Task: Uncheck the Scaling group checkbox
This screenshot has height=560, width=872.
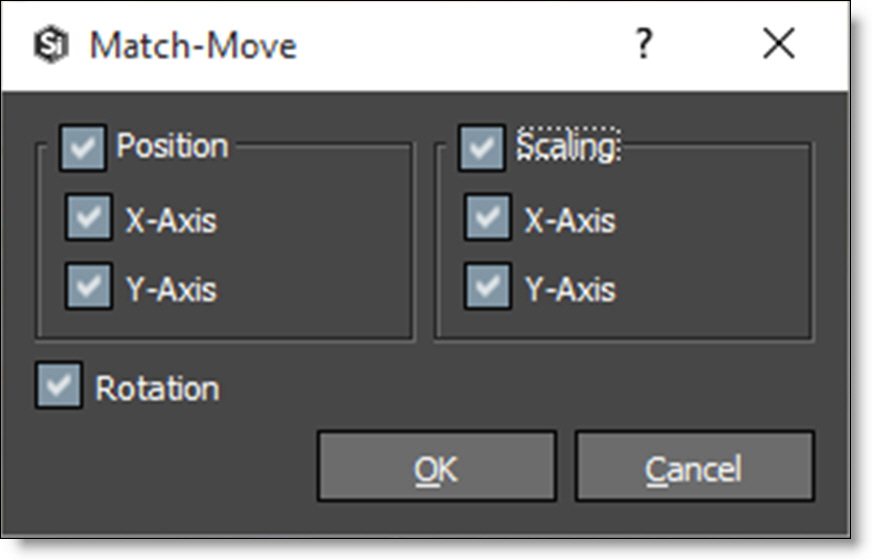Action: (x=482, y=148)
